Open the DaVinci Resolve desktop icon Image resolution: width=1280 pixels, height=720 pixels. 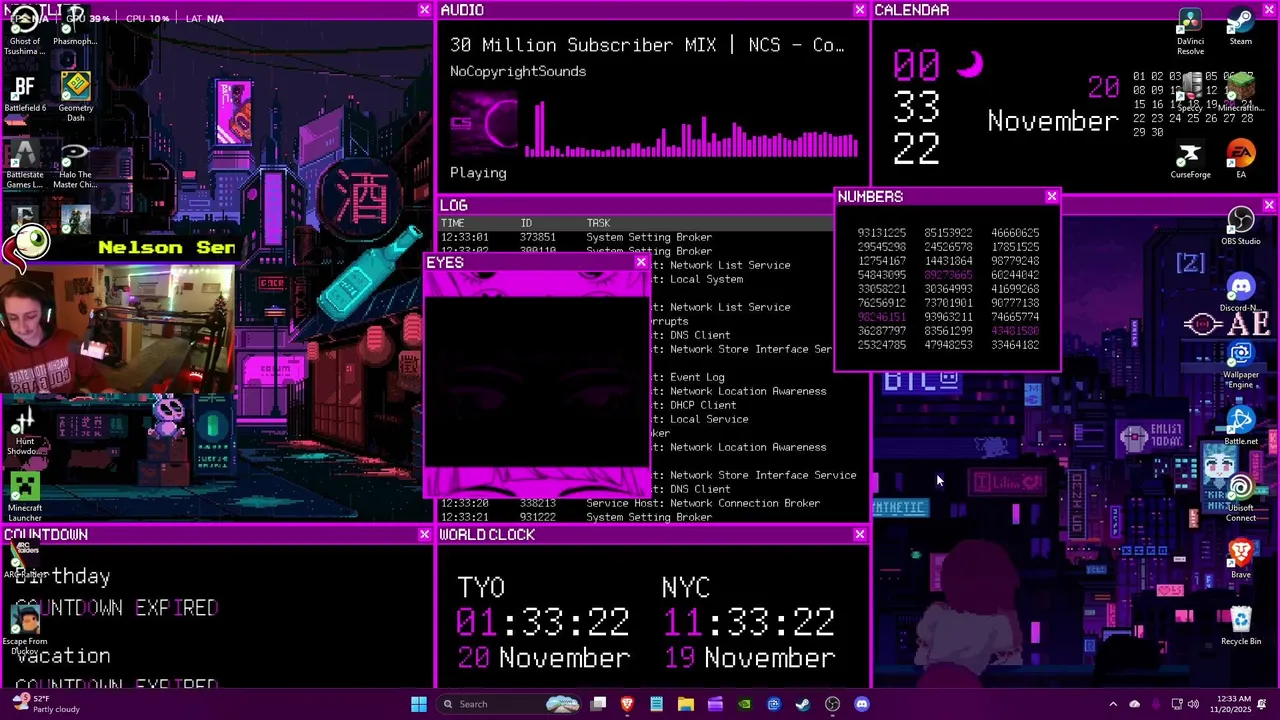1190,32
